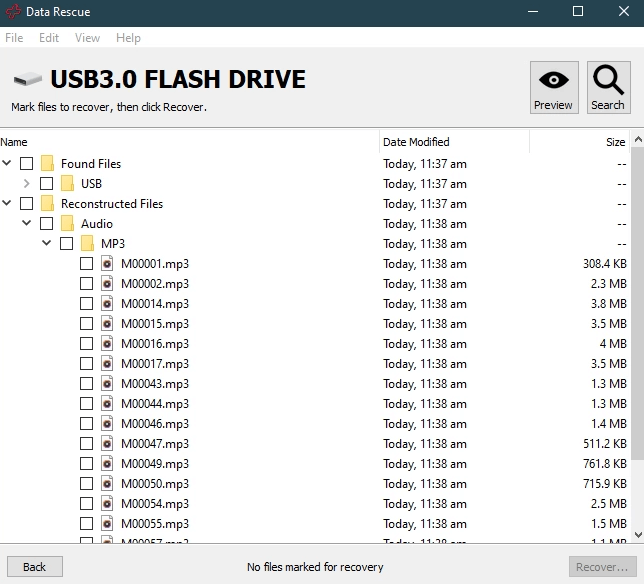This screenshot has height=584, width=644.
Task: Sort by the Size column header
Action: (x=580, y=142)
